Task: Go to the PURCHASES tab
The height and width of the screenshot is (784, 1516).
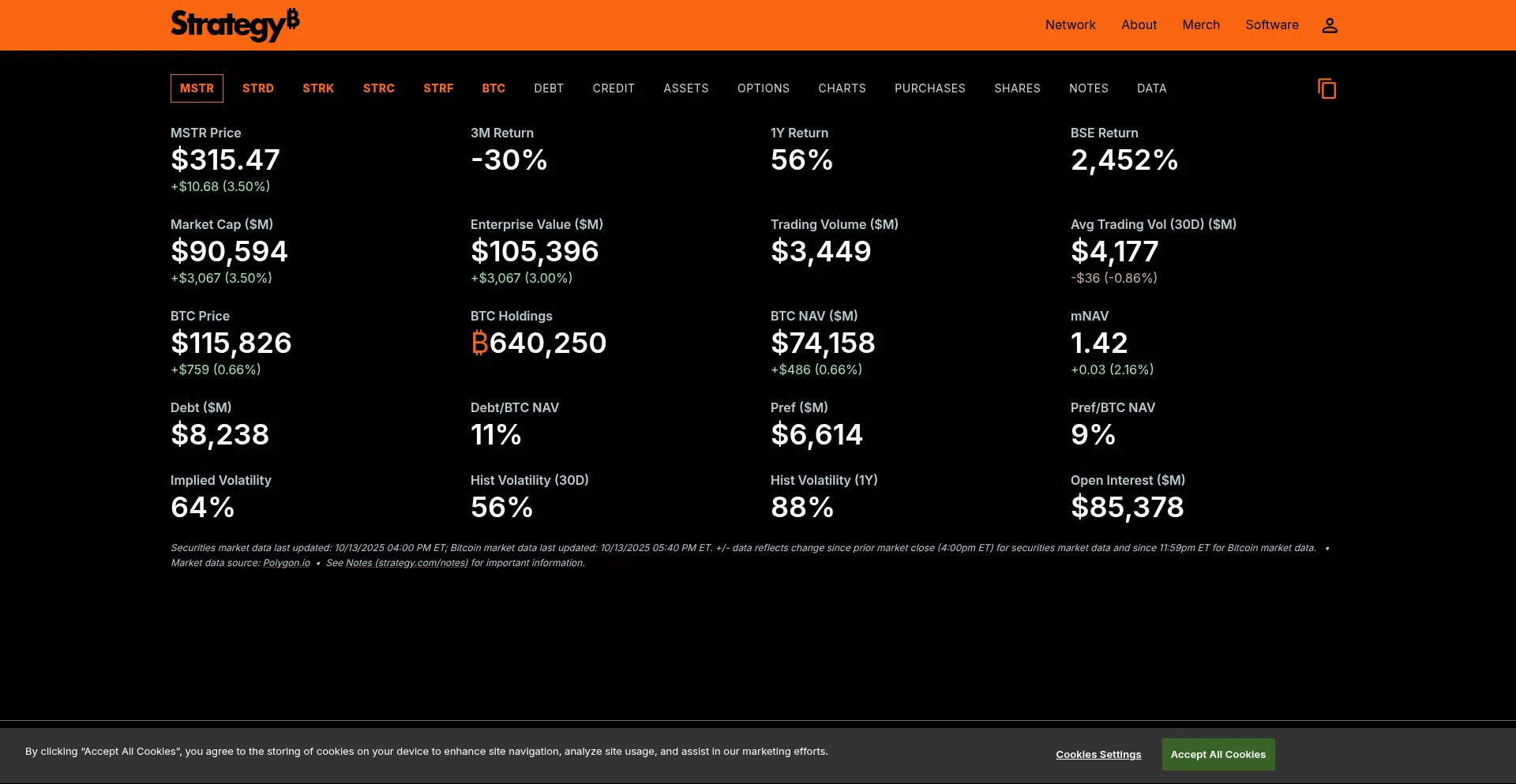Action: 930,88
